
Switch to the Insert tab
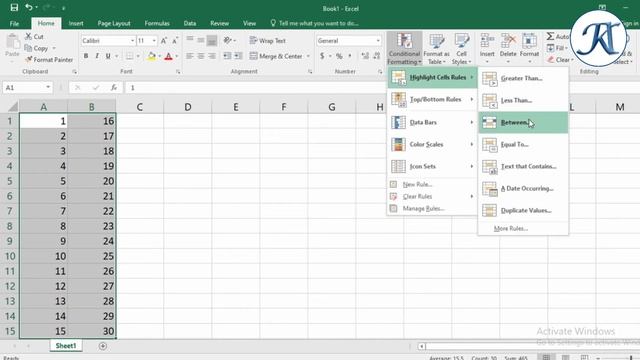[x=76, y=23]
